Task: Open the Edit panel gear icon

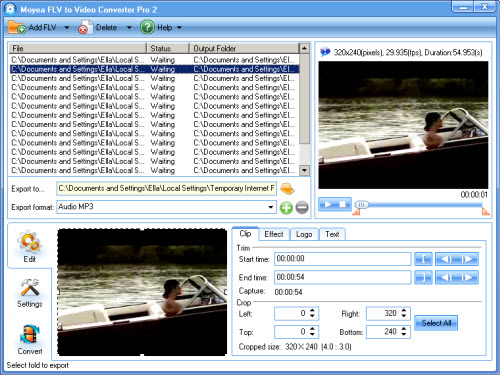Action: coord(29,242)
